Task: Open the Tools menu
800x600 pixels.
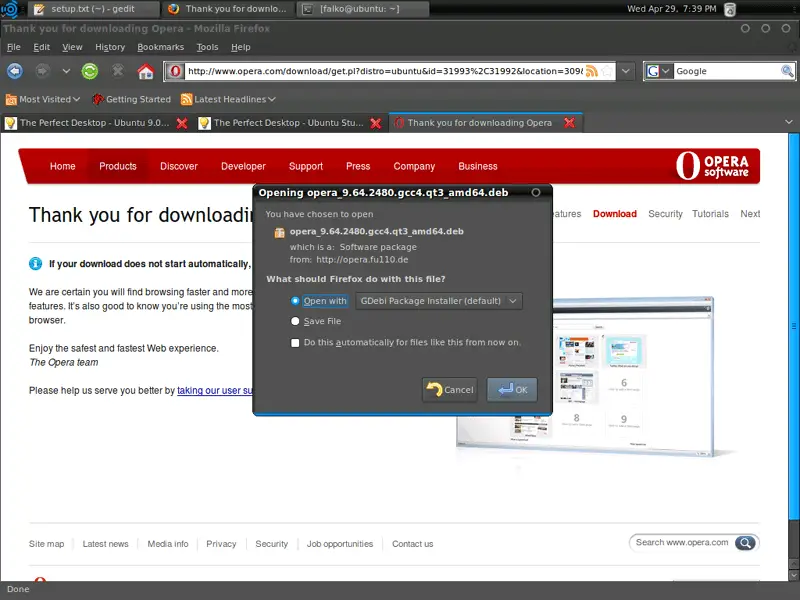Action: click(x=208, y=47)
